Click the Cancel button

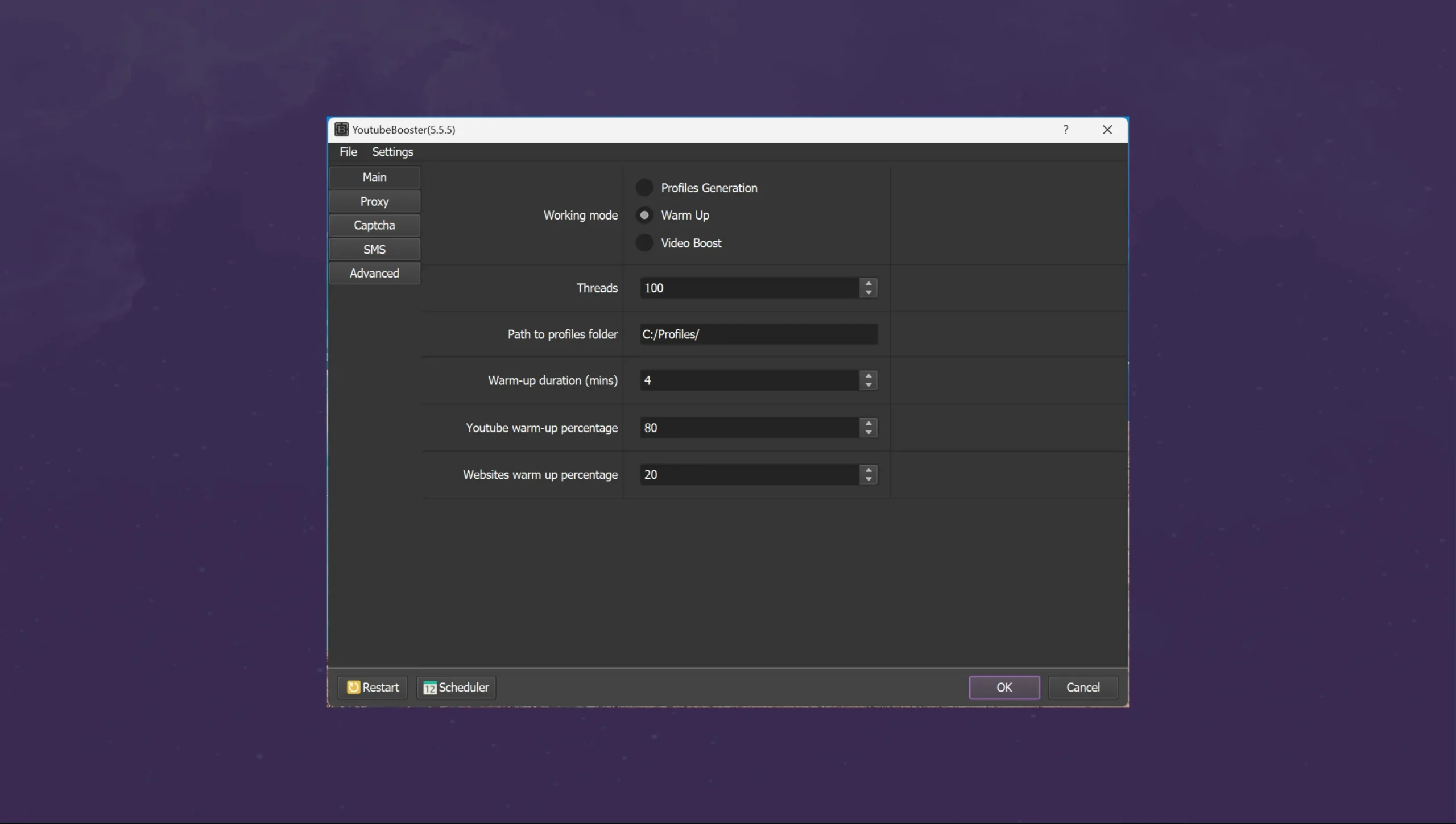pyautogui.click(x=1083, y=687)
